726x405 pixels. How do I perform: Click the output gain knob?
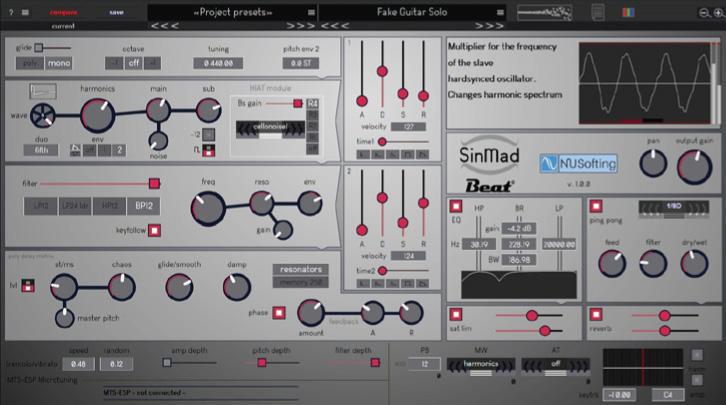[x=695, y=167]
